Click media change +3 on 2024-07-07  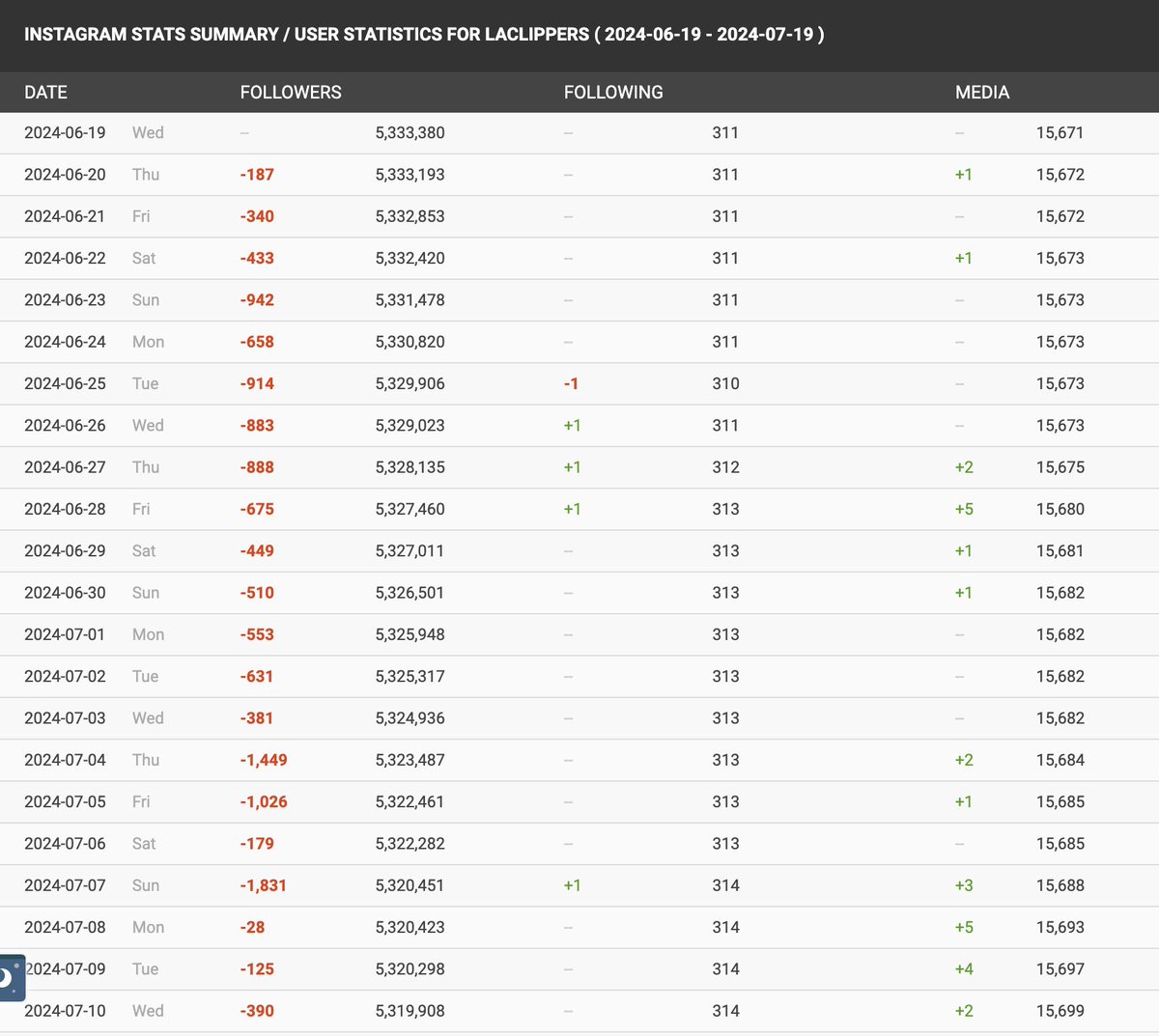click(x=964, y=885)
